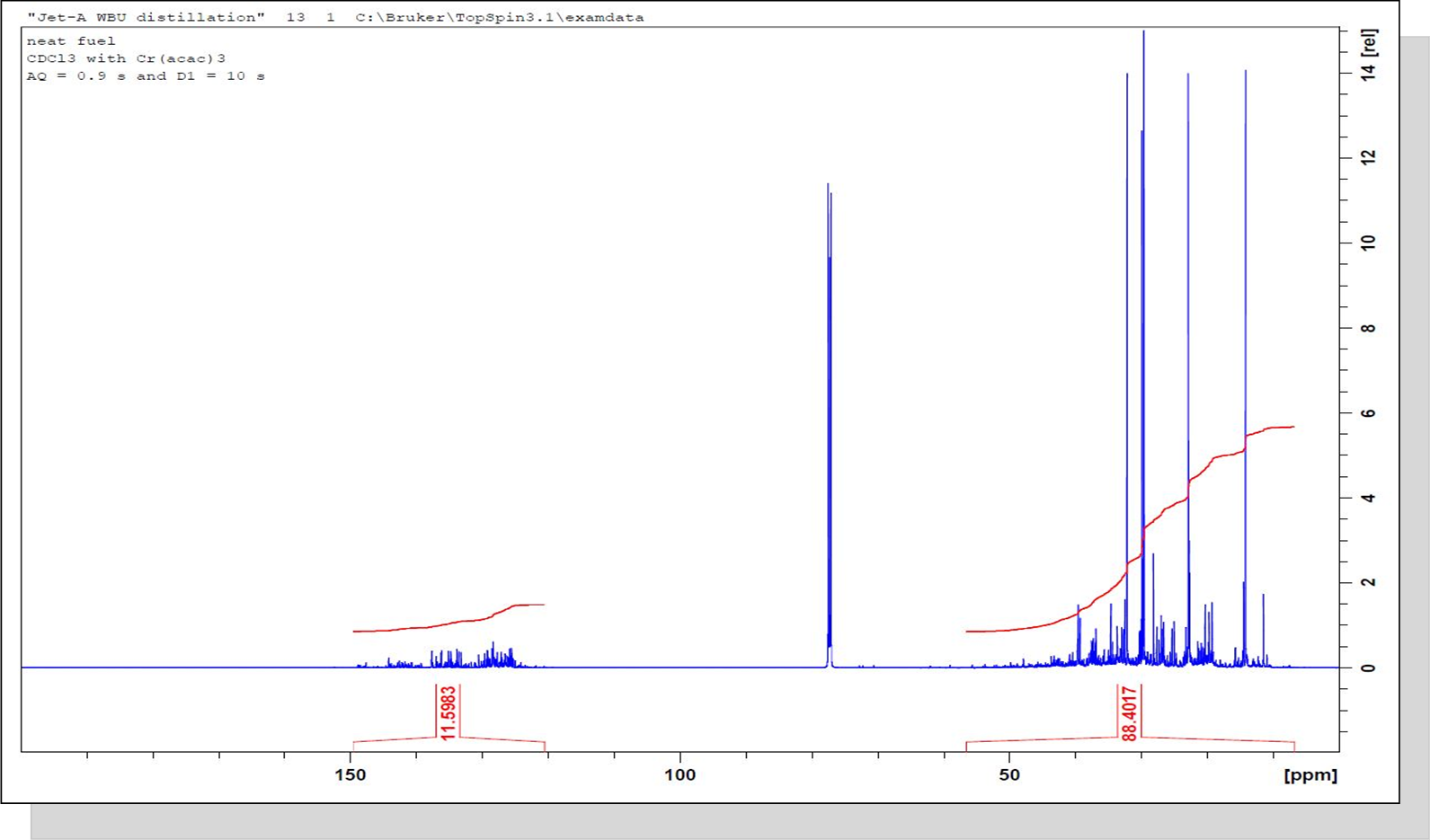This screenshot has width=1430, height=840.
Task: Select the tall peak near 23 ppm
Action: pos(1188,270)
